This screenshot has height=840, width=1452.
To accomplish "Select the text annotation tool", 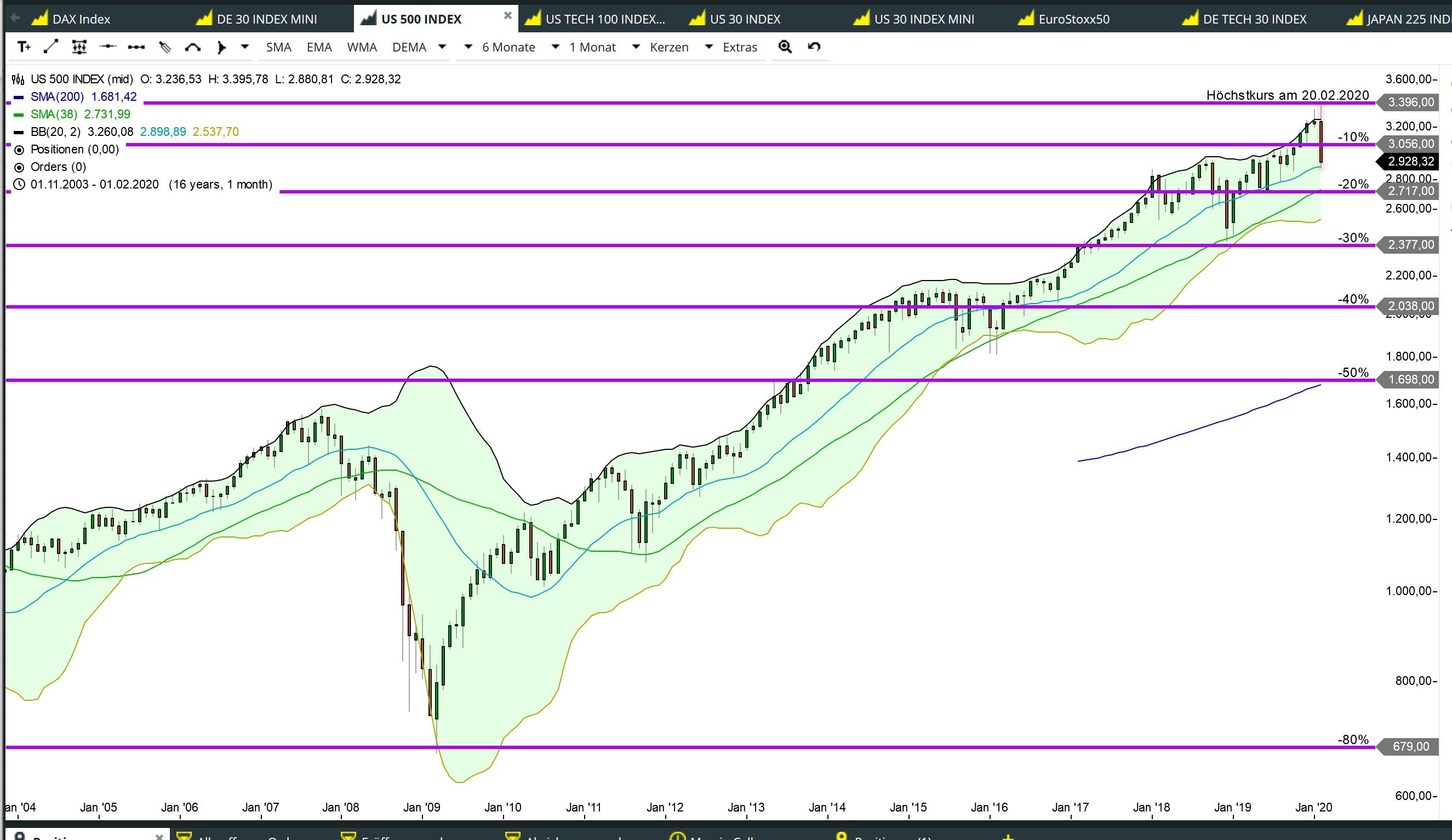I will 24,47.
